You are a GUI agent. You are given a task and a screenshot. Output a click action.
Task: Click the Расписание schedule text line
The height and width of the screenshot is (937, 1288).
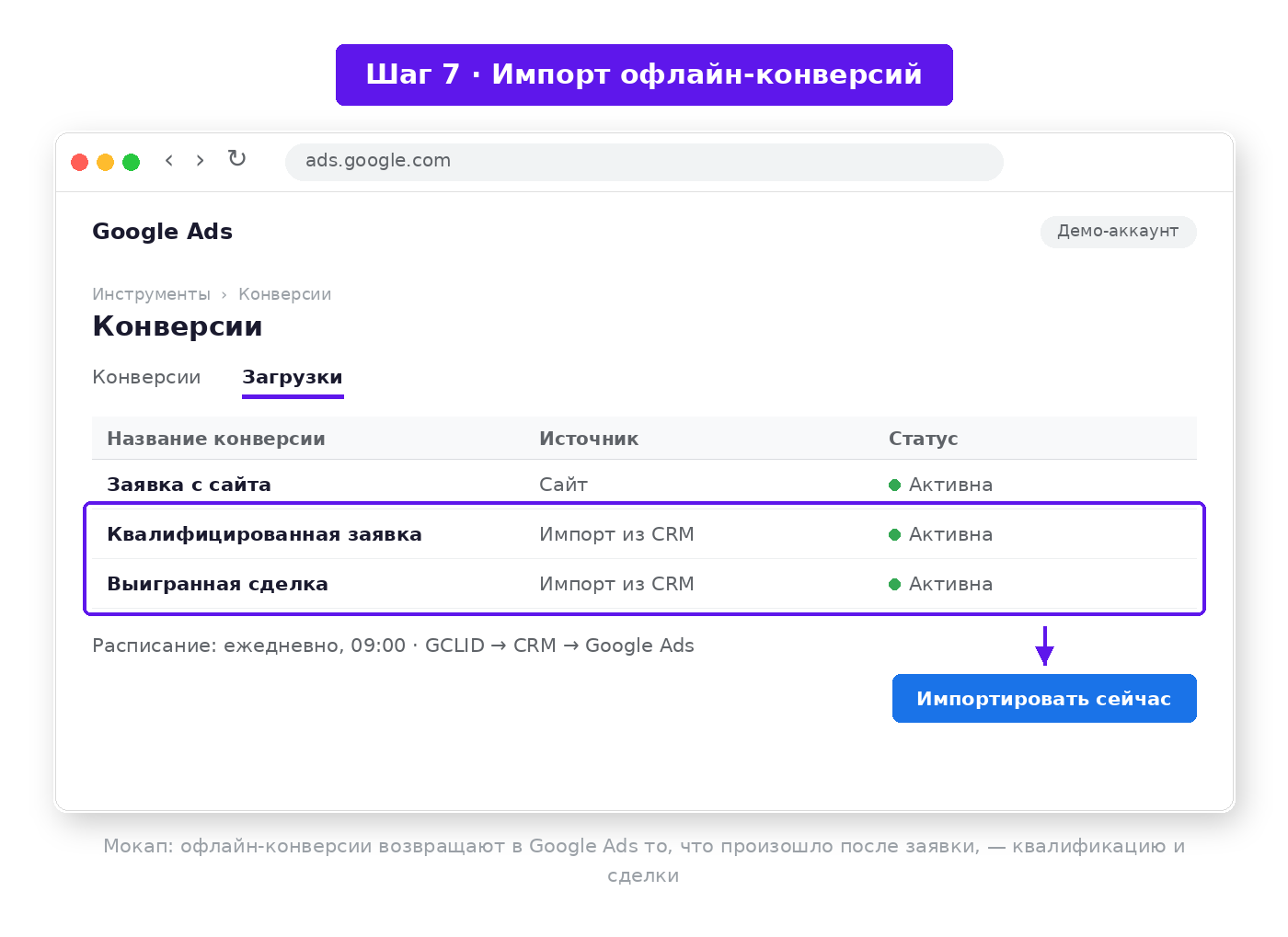click(393, 646)
